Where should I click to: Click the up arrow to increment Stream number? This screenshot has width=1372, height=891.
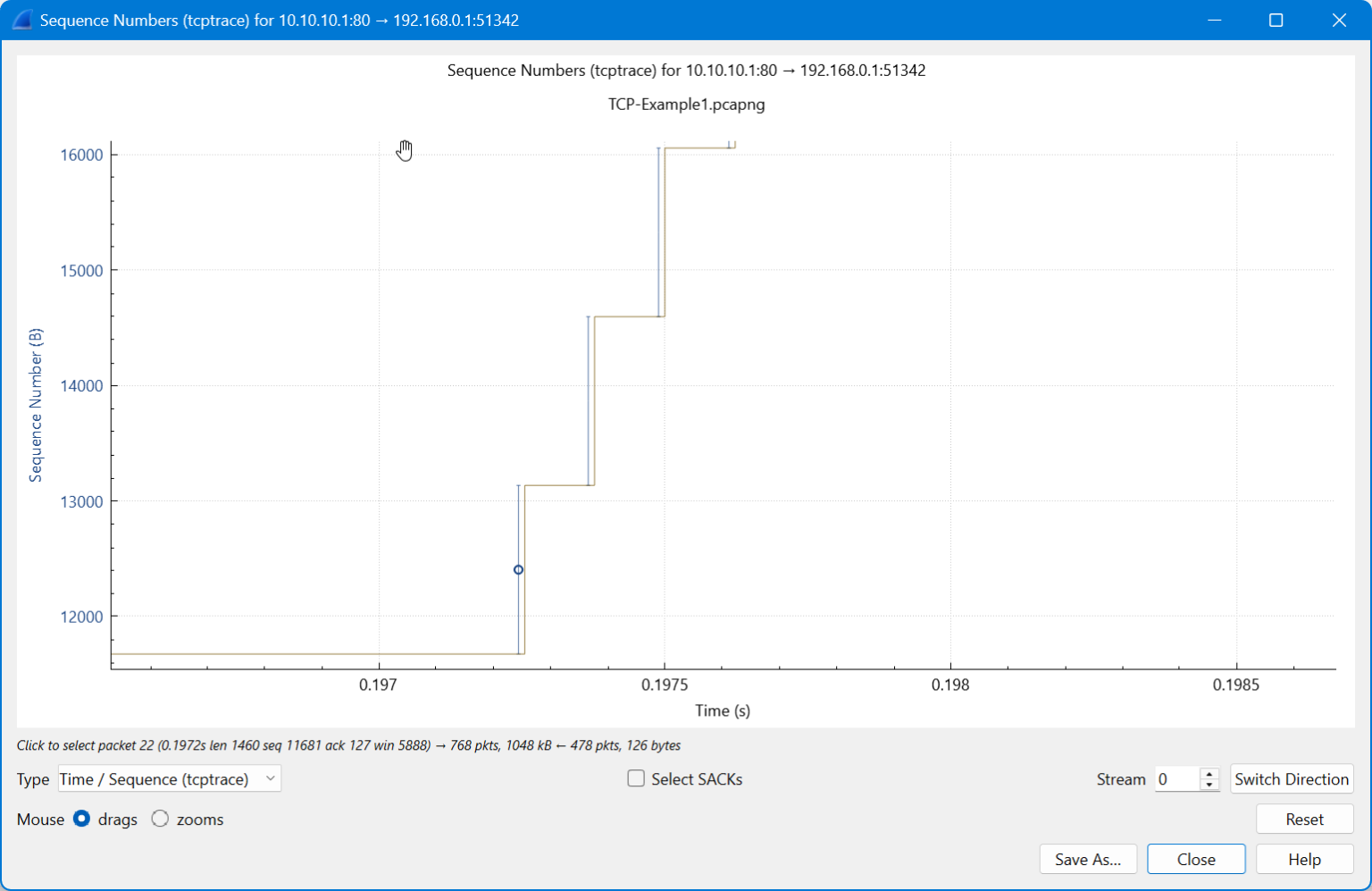tap(1210, 774)
